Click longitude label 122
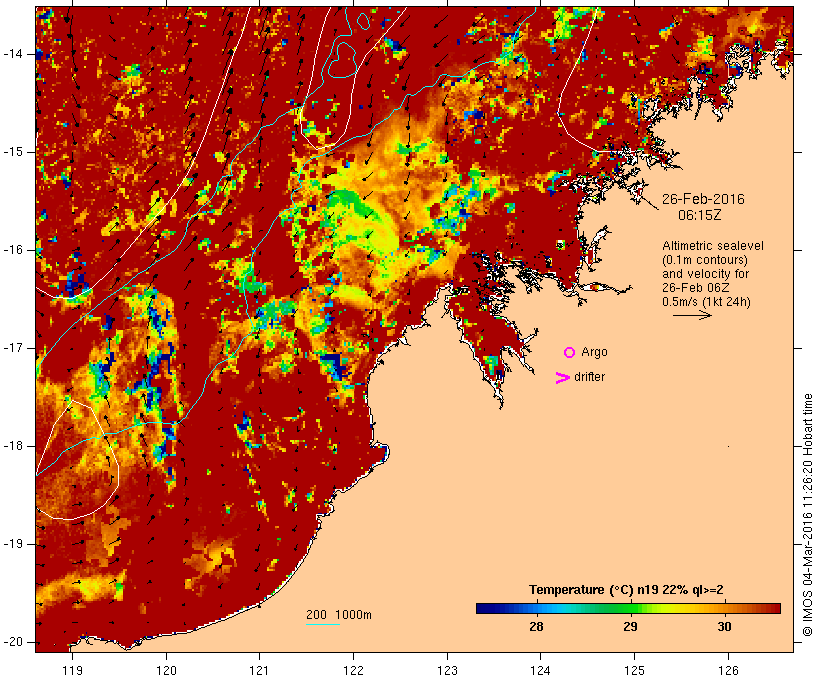The width and height of the screenshot is (820, 680). [354, 670]
